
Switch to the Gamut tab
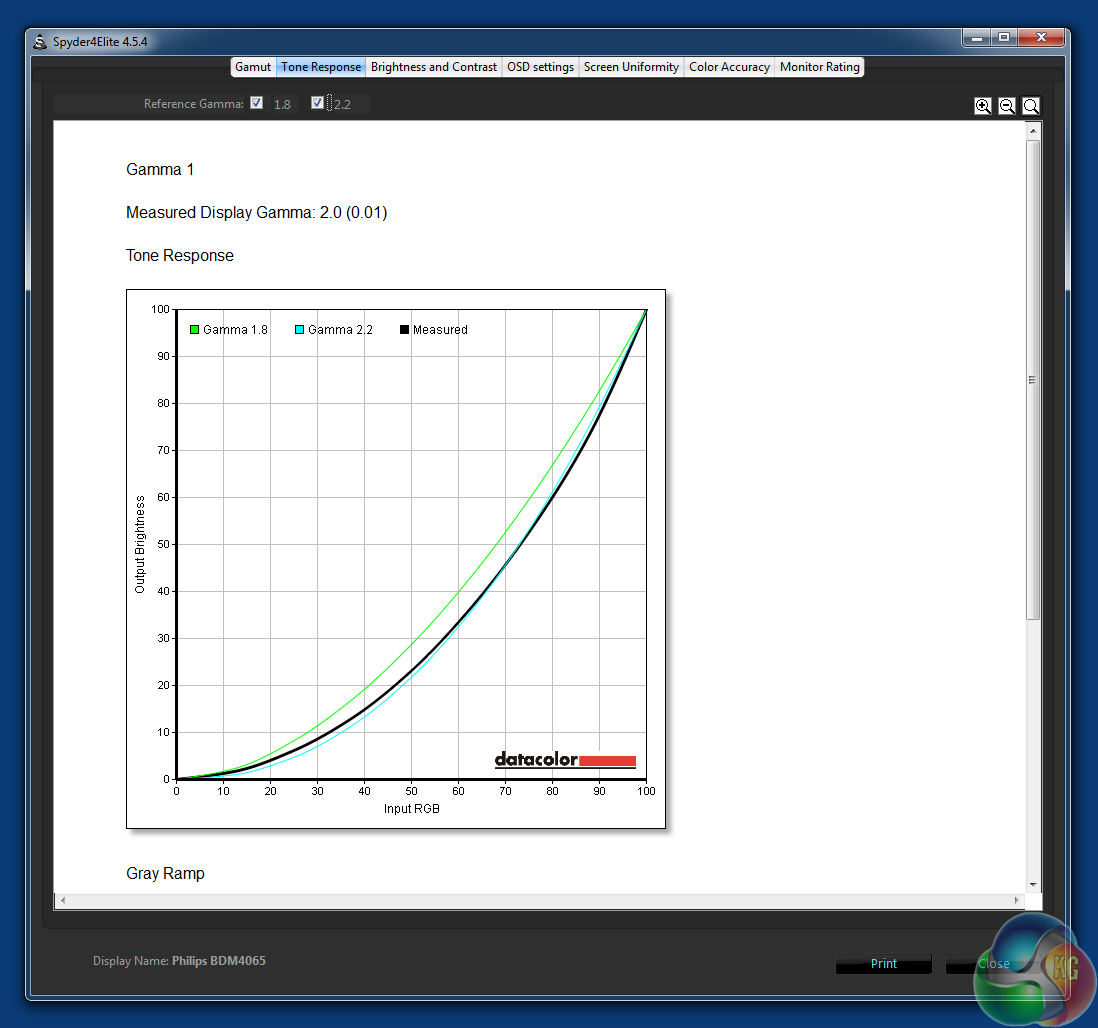coord(253,67)
